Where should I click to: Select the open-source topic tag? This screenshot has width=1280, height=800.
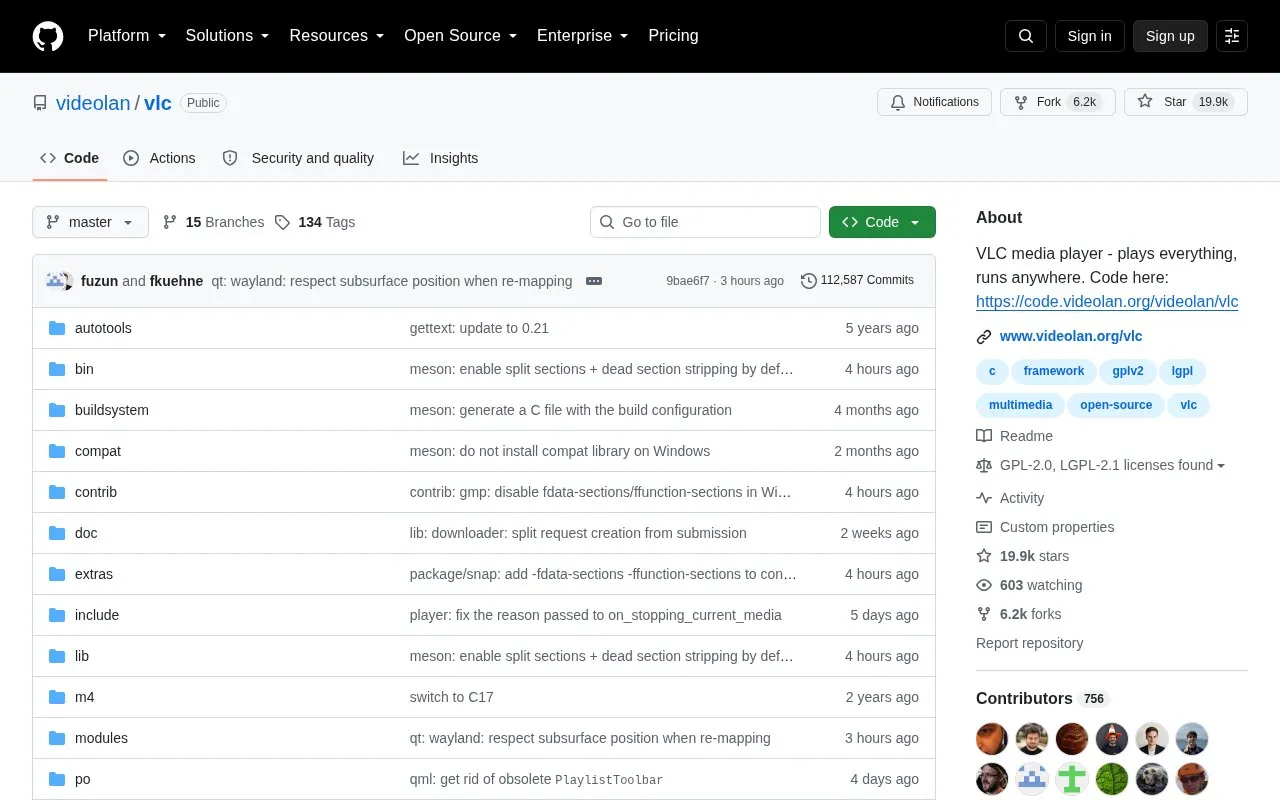(1116, 405)
